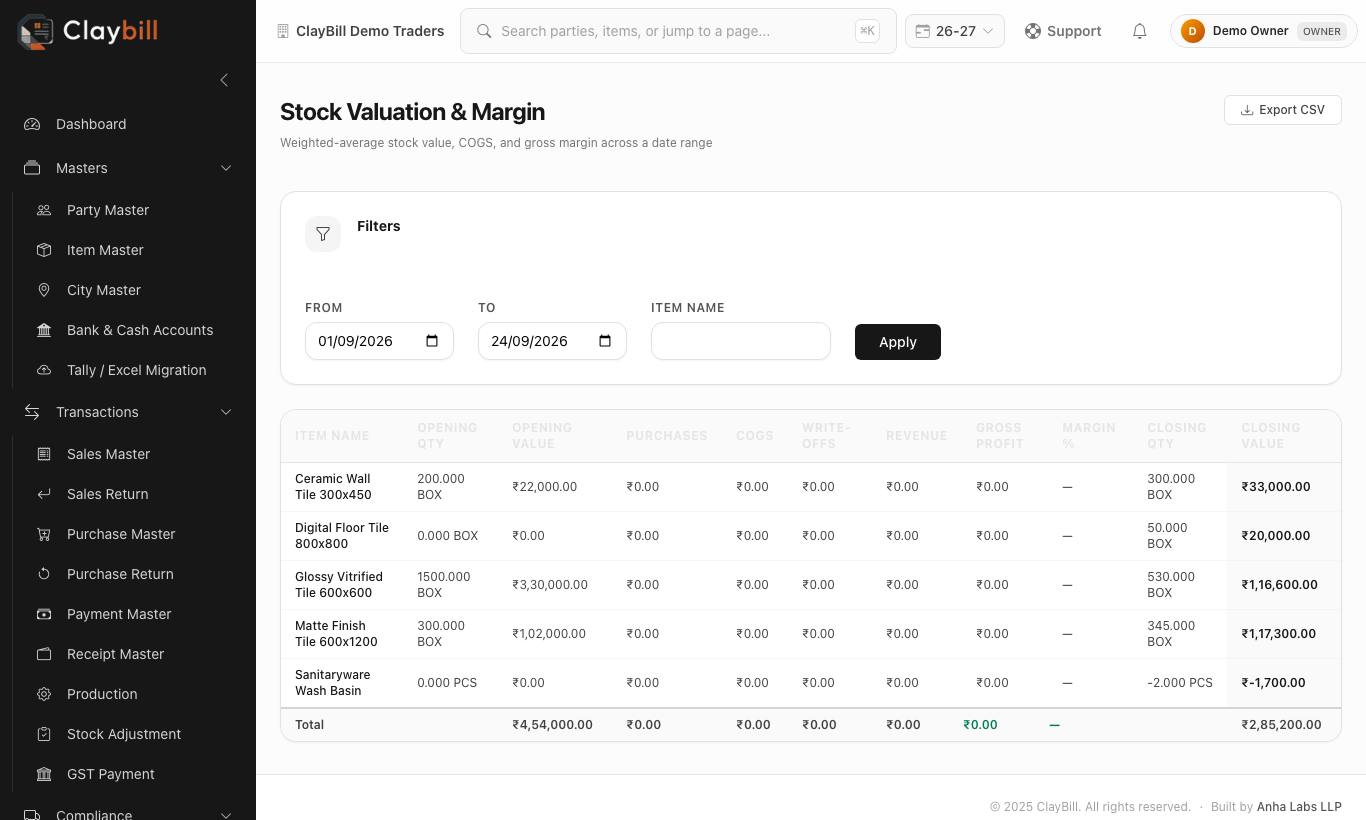Collapse the Transactions section chevron
Image resolution: width=1366 pixels, height=820 pixels.
[x=226, y=412]
